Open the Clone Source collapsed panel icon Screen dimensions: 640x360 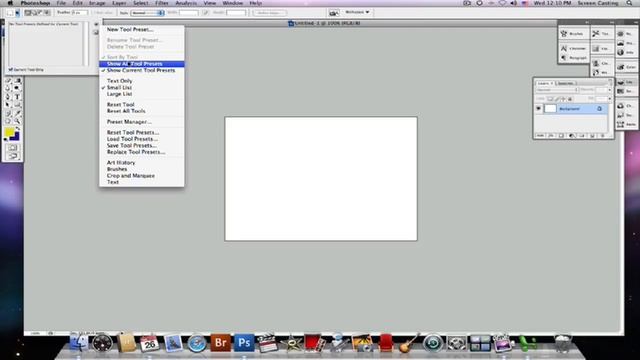point(596,63)
